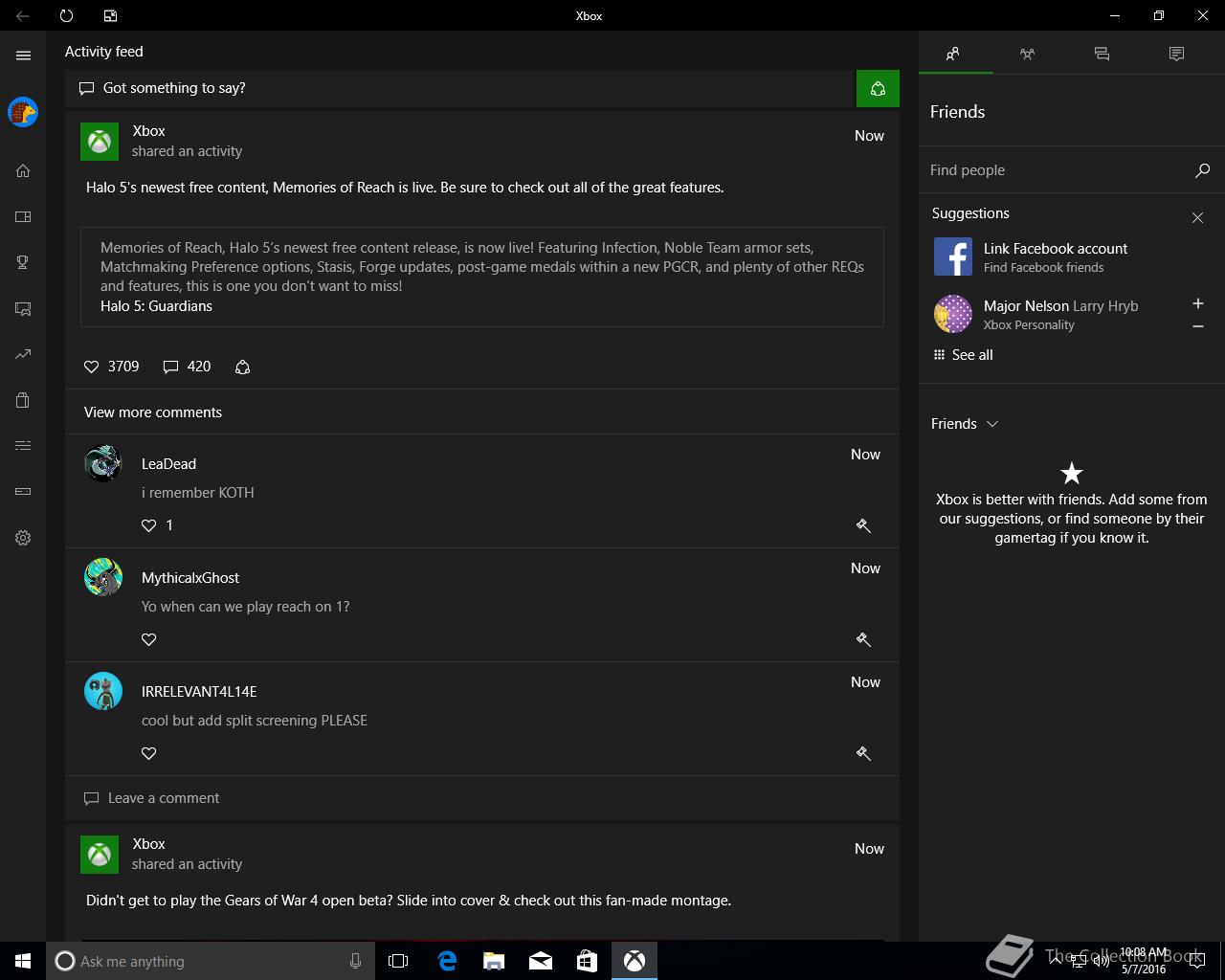Open LeaDead's gamertag

coord(168,464)
